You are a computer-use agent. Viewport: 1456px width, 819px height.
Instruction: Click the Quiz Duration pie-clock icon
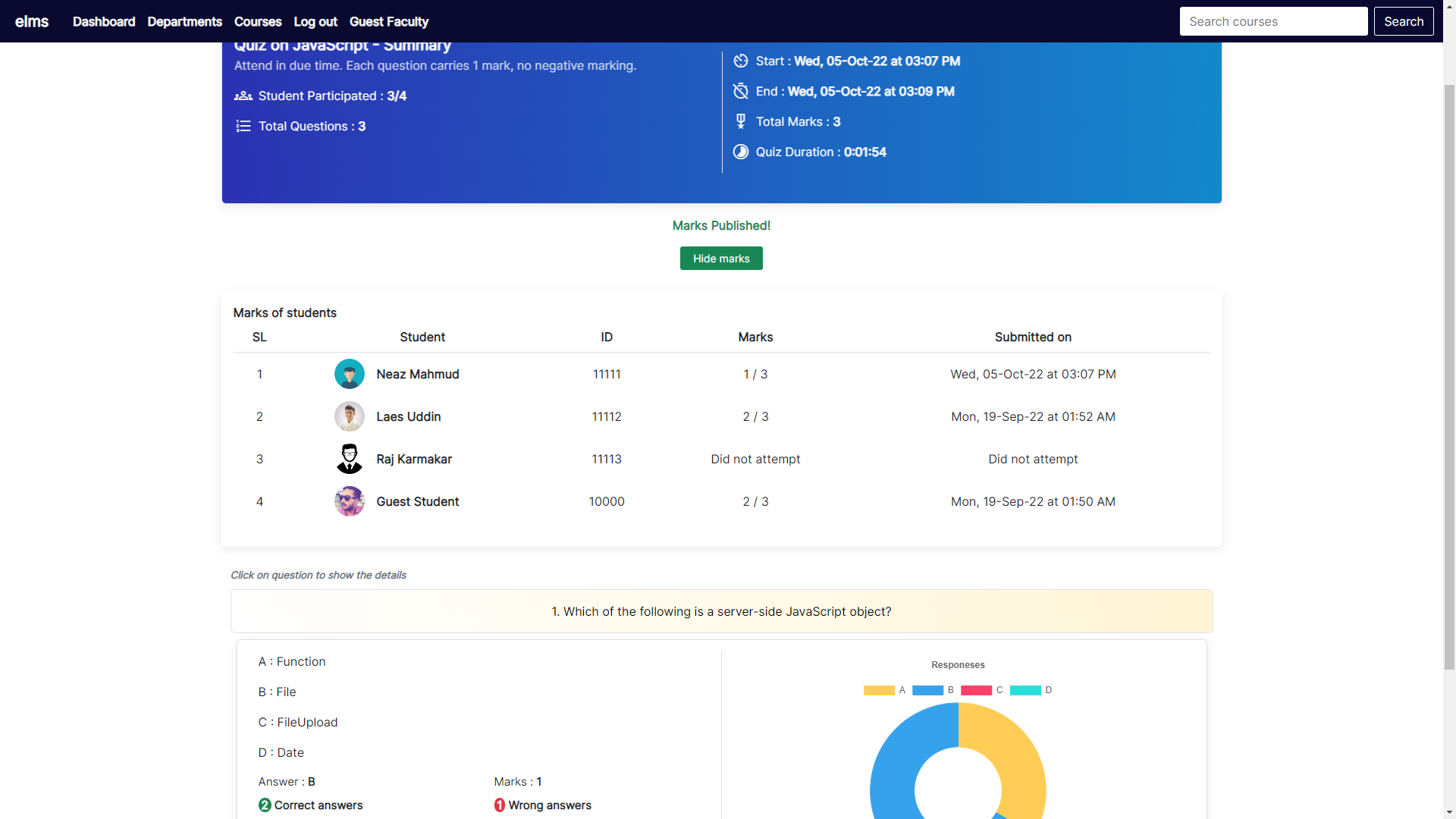[x=741, y=152]
